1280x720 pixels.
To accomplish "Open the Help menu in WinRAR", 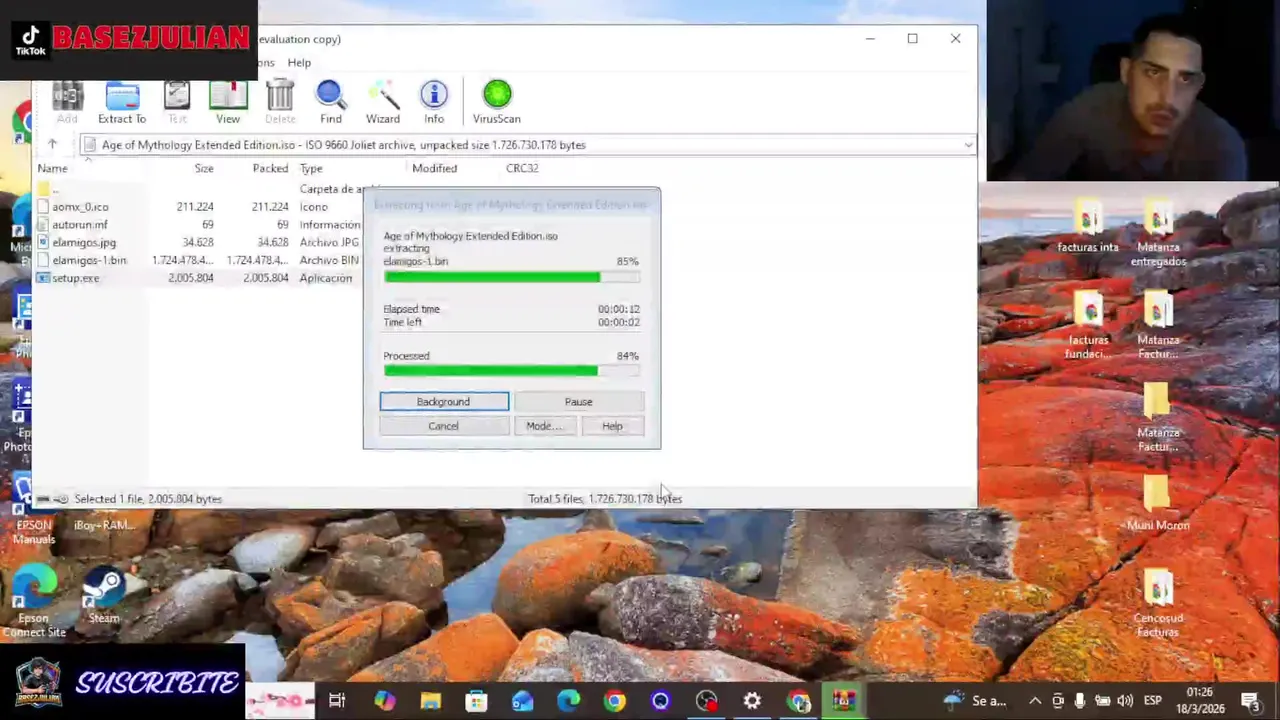I will click(299, 62).
